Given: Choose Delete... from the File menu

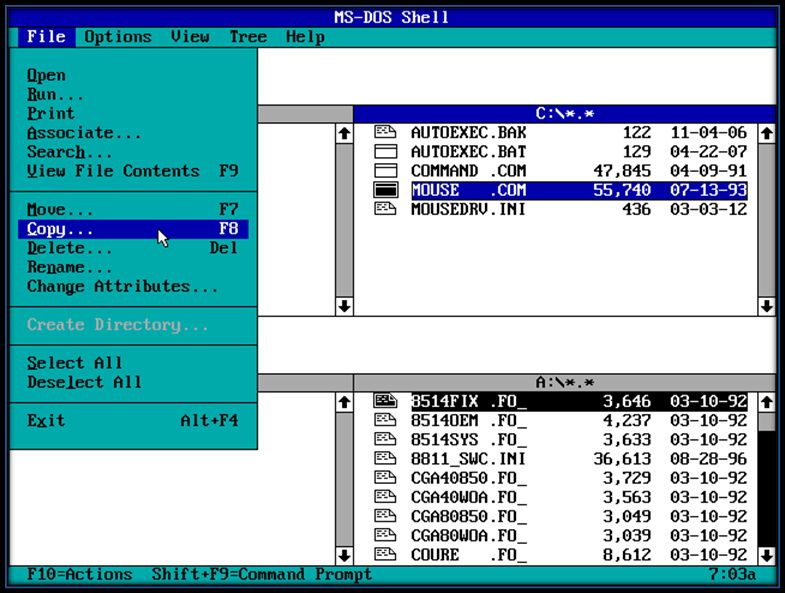Looking at the screenshot, I should click(133, 248).
